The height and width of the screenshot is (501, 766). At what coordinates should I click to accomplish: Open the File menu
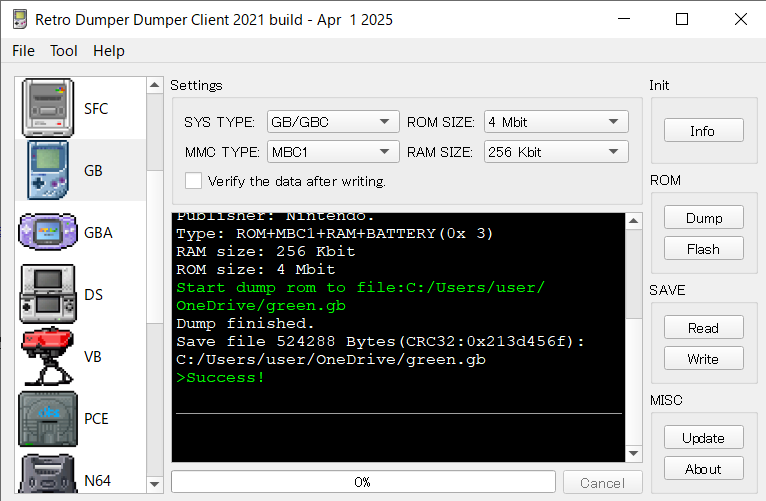point(23,51)
